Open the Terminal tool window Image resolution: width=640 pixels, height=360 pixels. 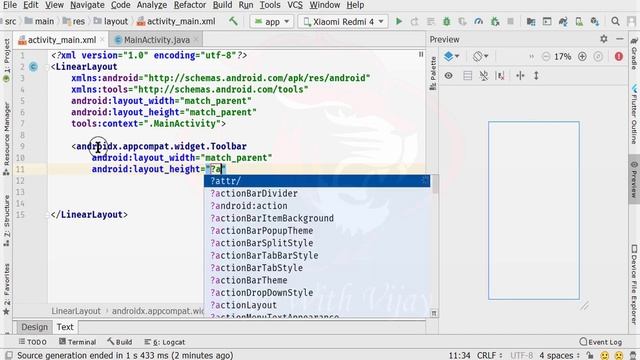click(78, 342)
